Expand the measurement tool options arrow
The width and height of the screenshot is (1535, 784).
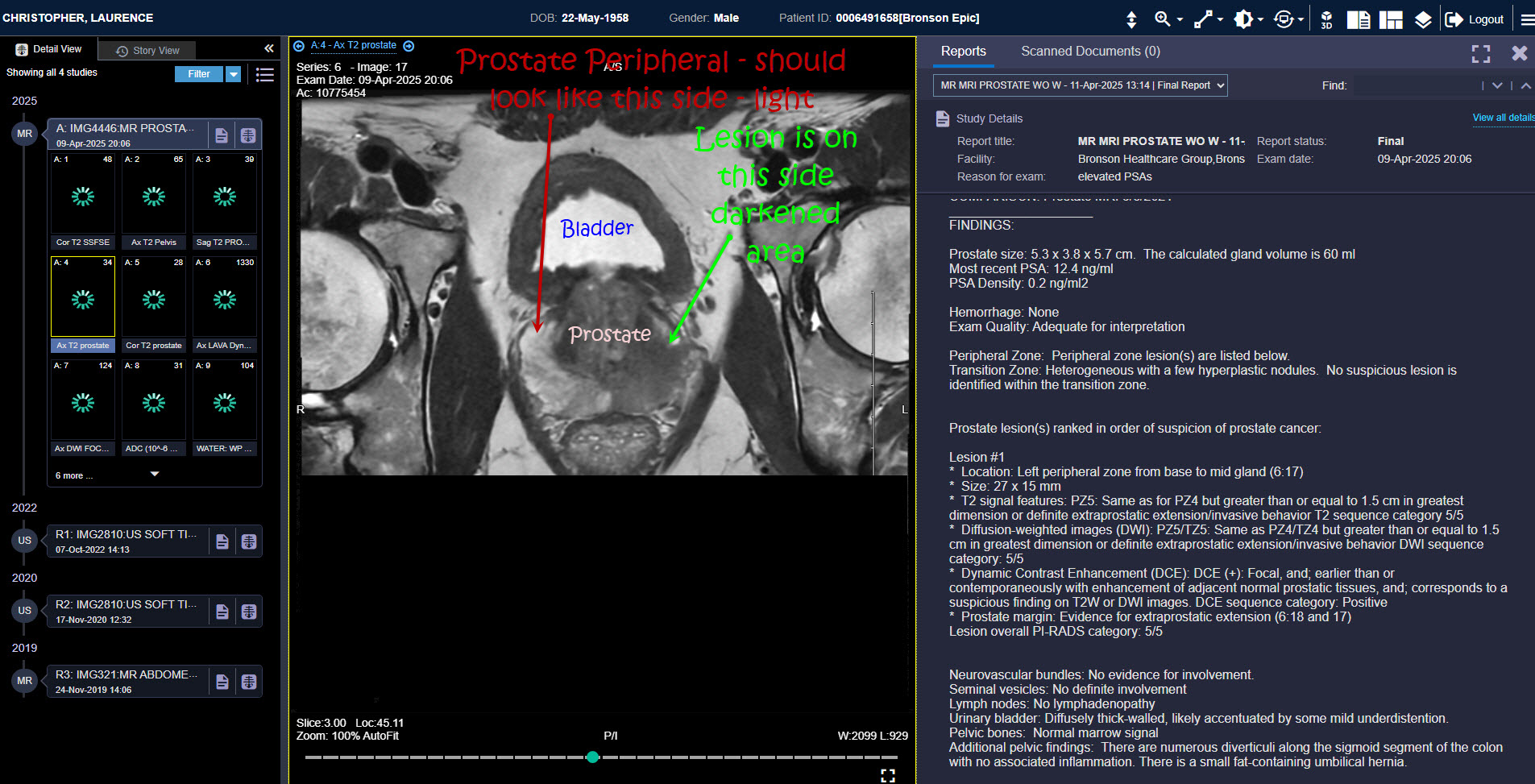coord(1220,19)
